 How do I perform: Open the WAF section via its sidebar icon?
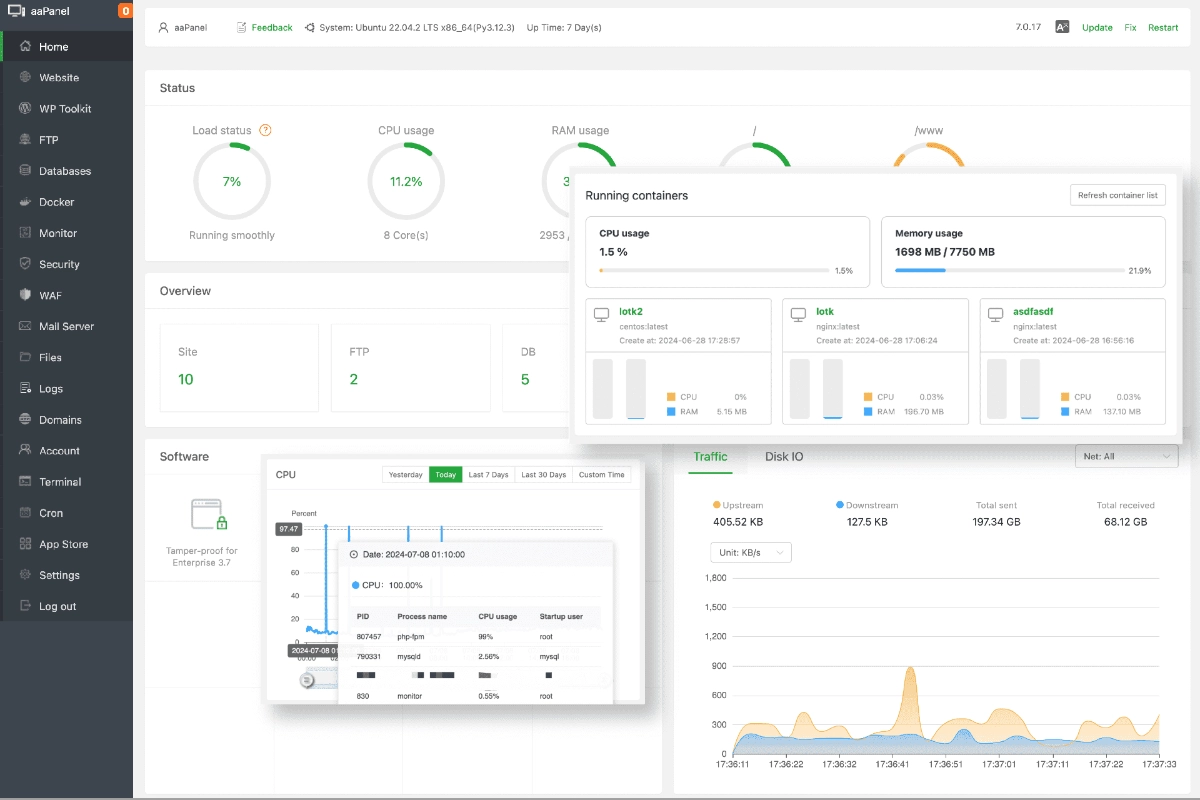click(24, 294)
